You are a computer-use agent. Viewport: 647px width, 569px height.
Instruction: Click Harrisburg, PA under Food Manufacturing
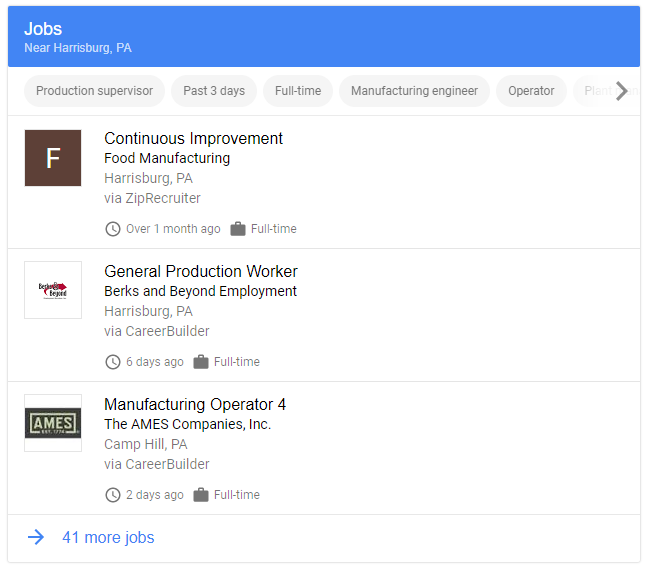pyautogui.click(x=149, y=178)
